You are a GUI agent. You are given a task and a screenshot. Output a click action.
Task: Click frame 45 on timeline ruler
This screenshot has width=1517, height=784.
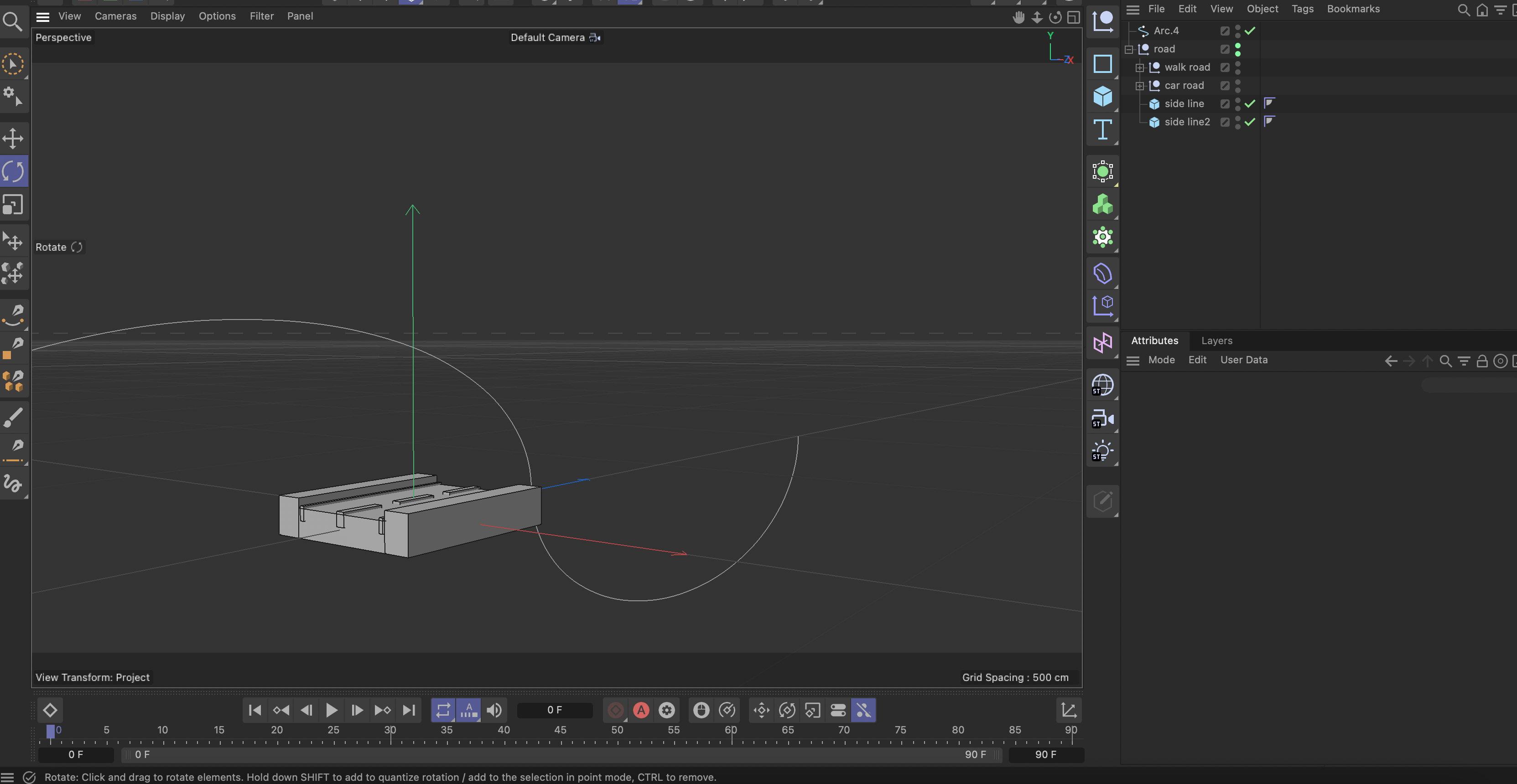(x=560, y=730)
